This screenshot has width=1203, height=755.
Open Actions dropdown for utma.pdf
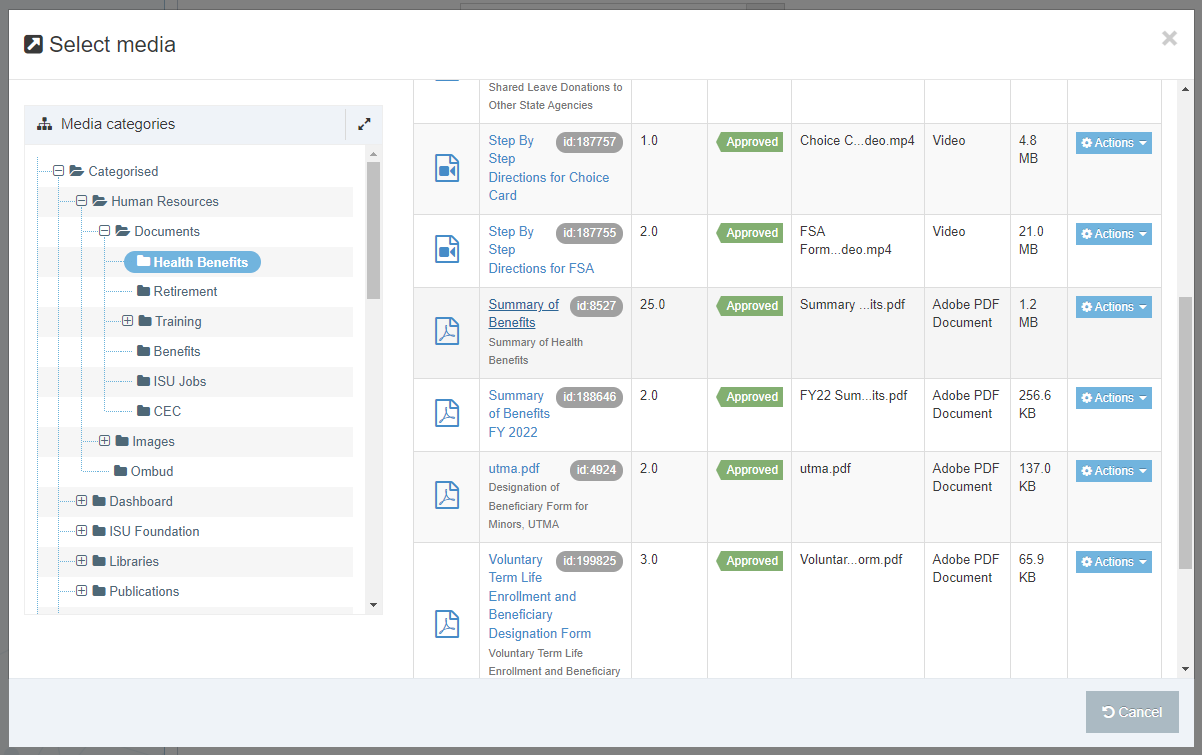pos(1113,471)
